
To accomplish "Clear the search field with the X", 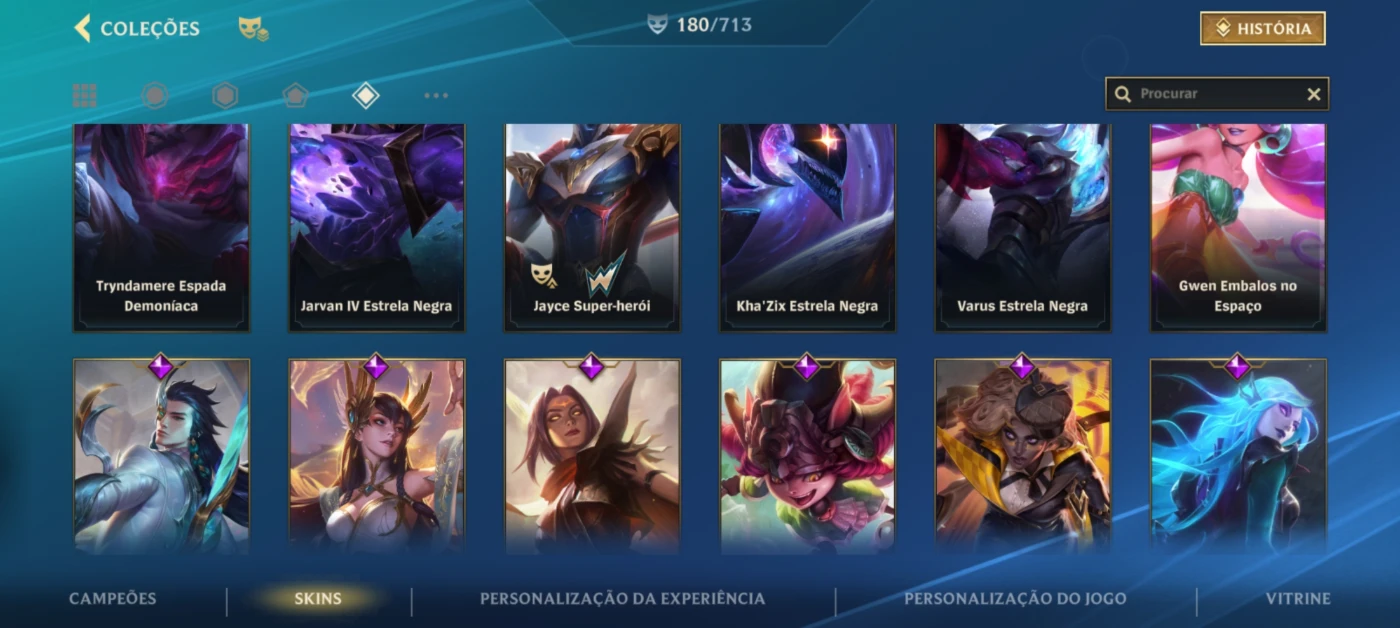I will [x=1314, y=94].
